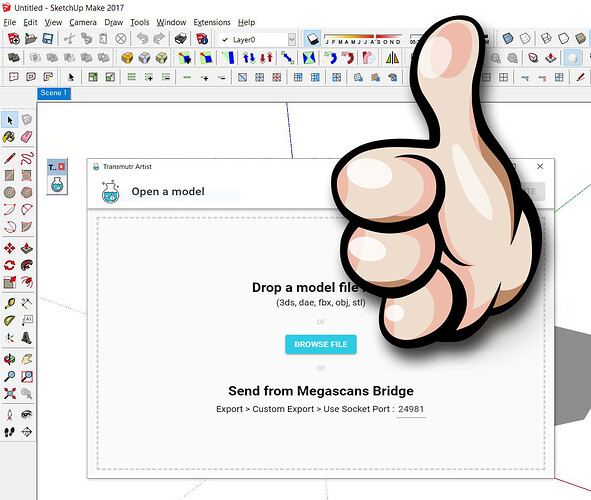Select the pink Eraser tool
The image size is (591, 500).
pos(26,137)
